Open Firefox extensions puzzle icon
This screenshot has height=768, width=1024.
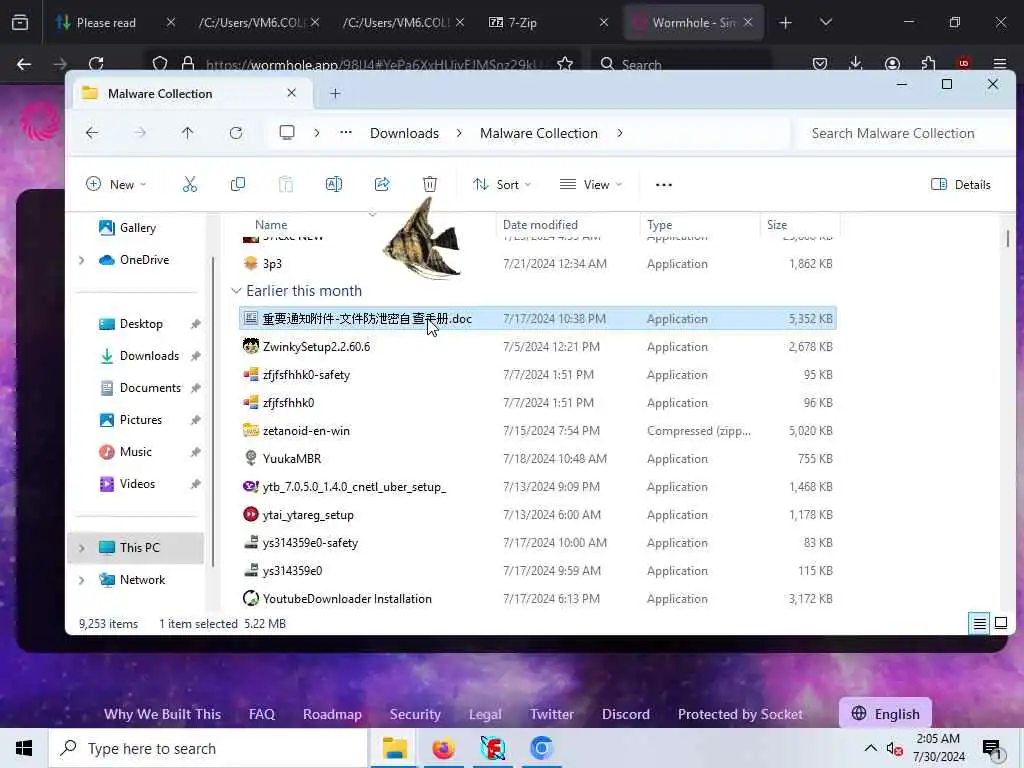point(928,63)
